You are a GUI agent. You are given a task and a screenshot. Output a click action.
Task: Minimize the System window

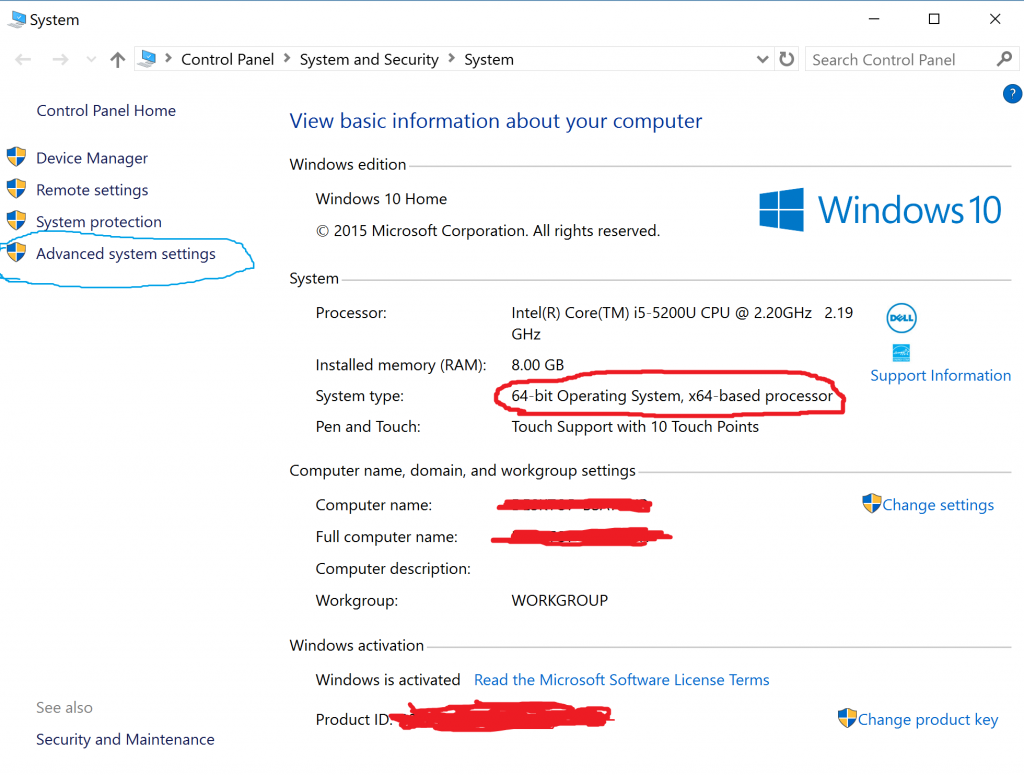pos(874,19)
